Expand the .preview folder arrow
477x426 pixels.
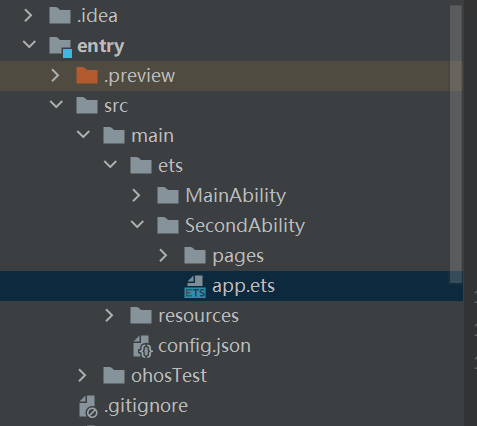click(55, 76)
